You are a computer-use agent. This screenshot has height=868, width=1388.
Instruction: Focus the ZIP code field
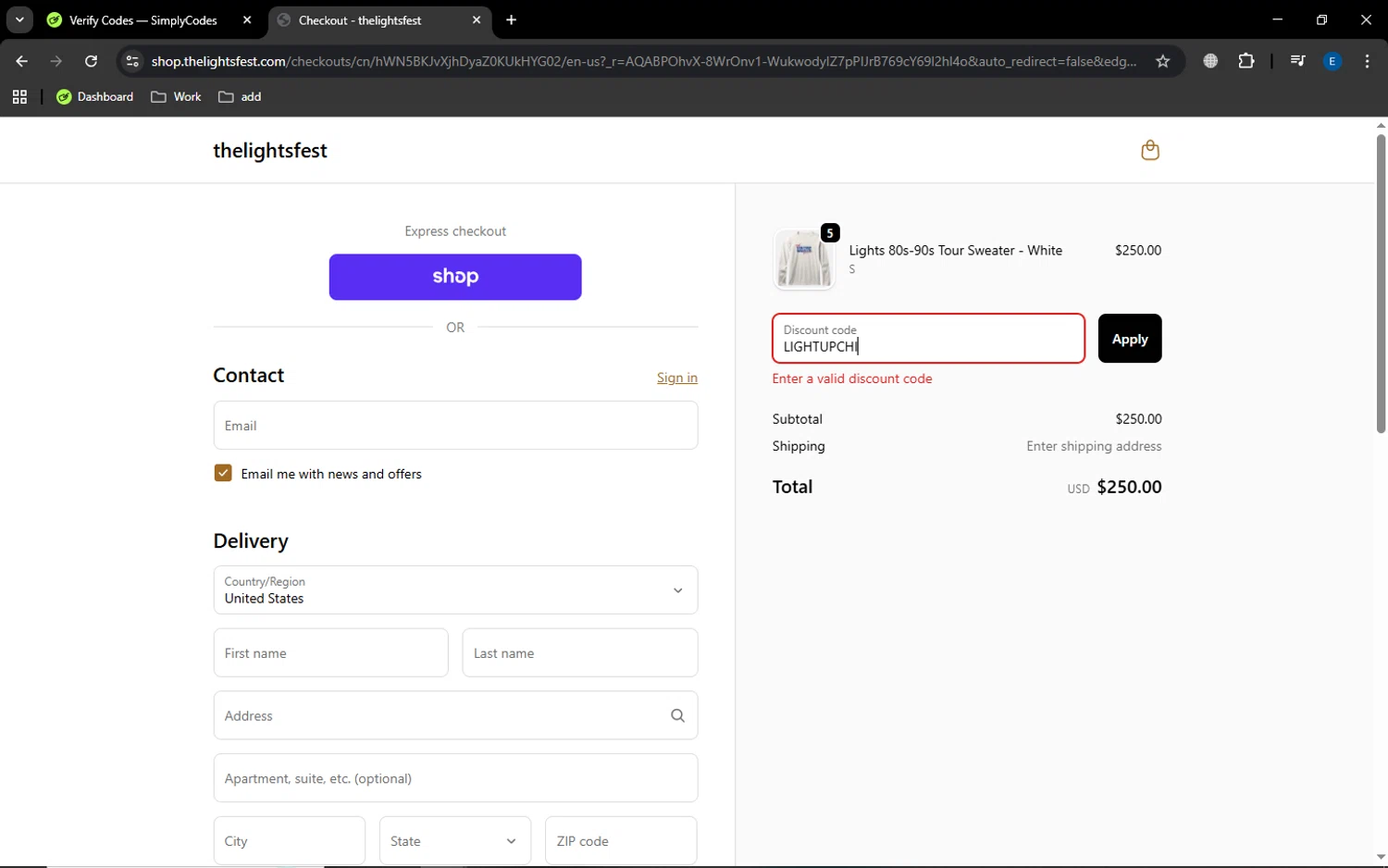(x=621, y=840)
